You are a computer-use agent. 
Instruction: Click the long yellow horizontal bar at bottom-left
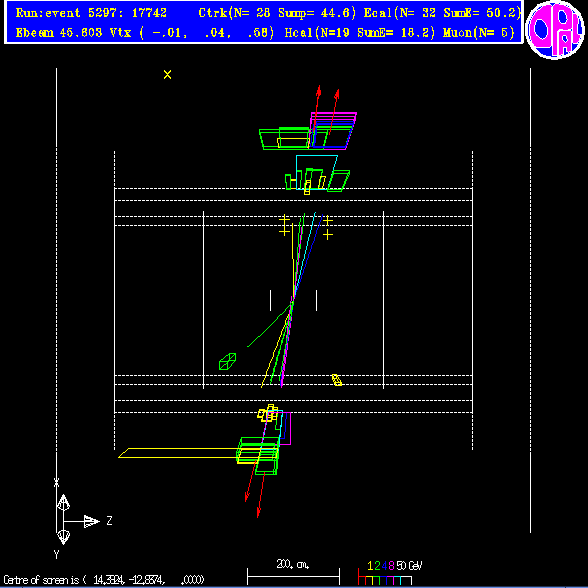pyautogui.click(x=180, y=453)
